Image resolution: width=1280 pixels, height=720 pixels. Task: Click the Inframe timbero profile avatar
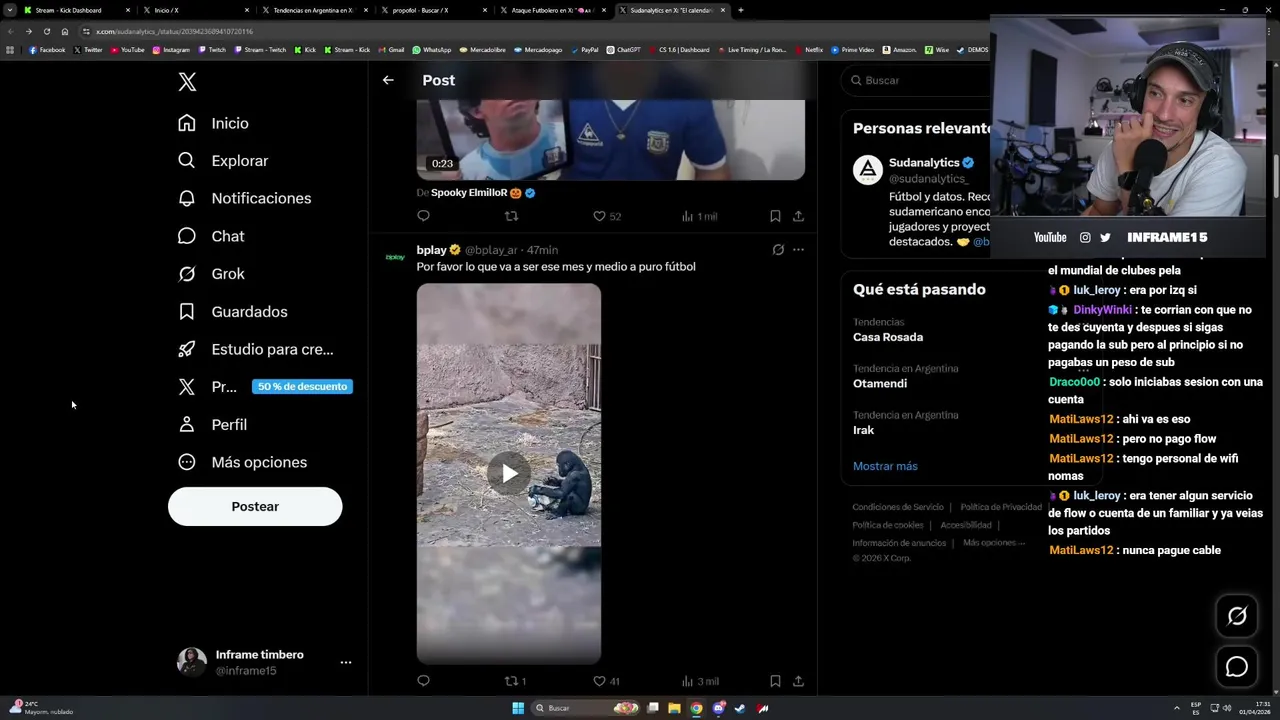[192, 662]
